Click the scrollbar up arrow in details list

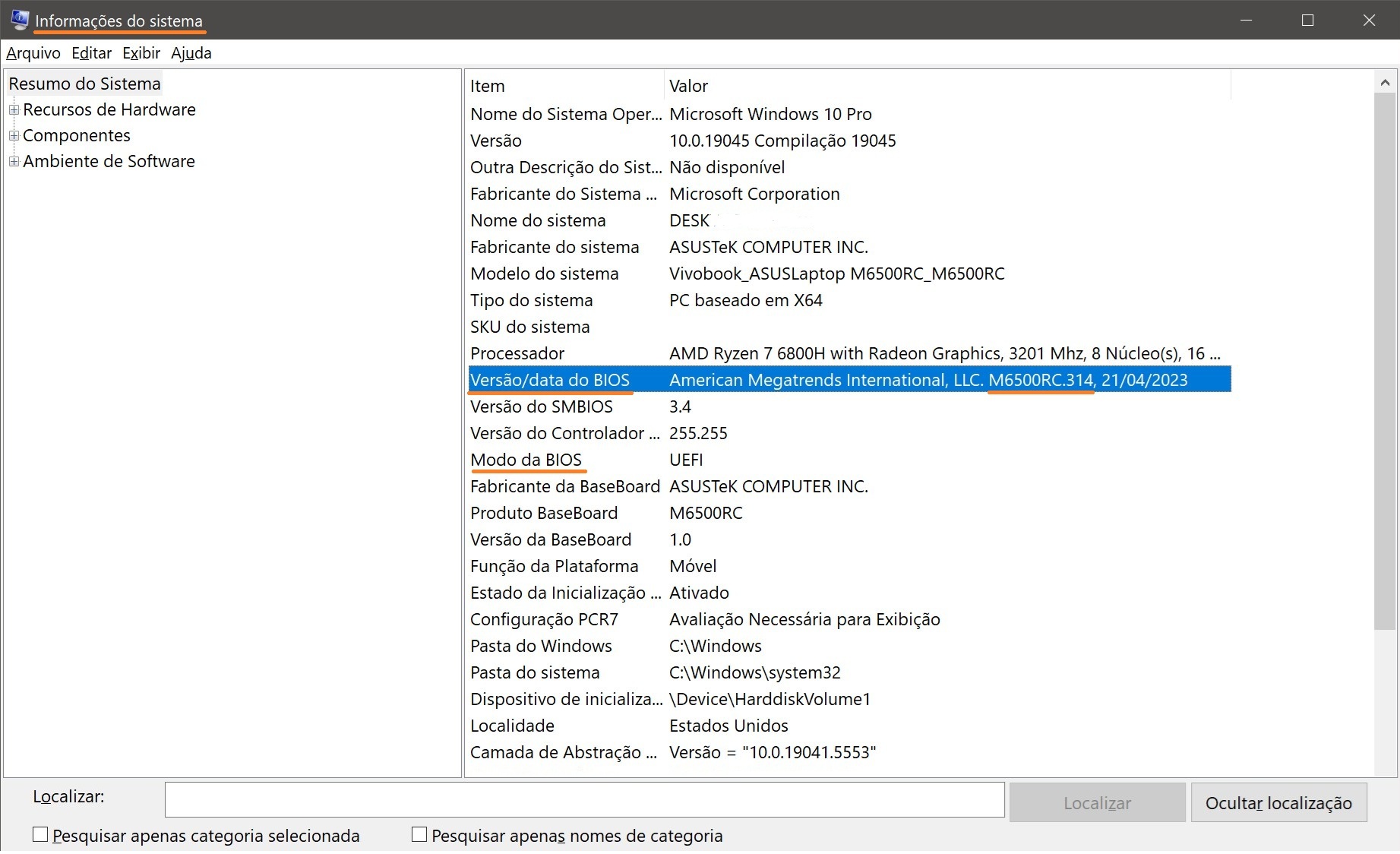(1384, 82)
